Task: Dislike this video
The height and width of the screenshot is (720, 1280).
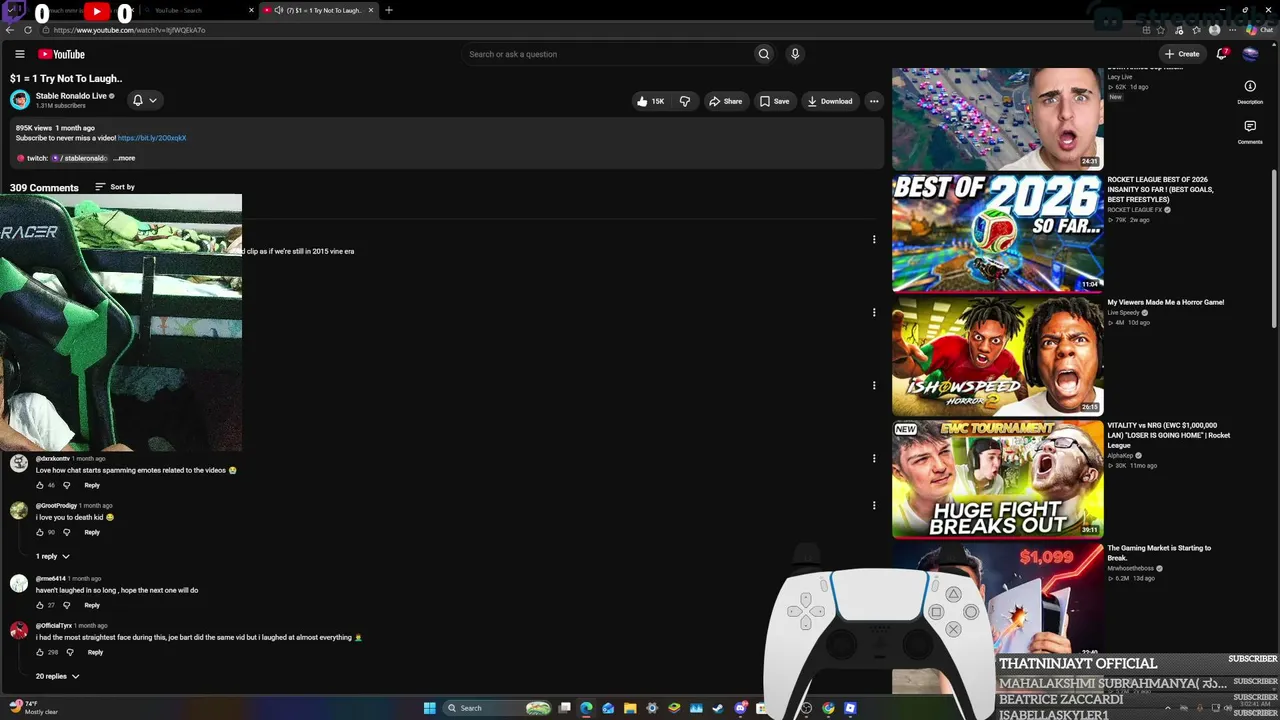Action: click(x=685, y=101)
